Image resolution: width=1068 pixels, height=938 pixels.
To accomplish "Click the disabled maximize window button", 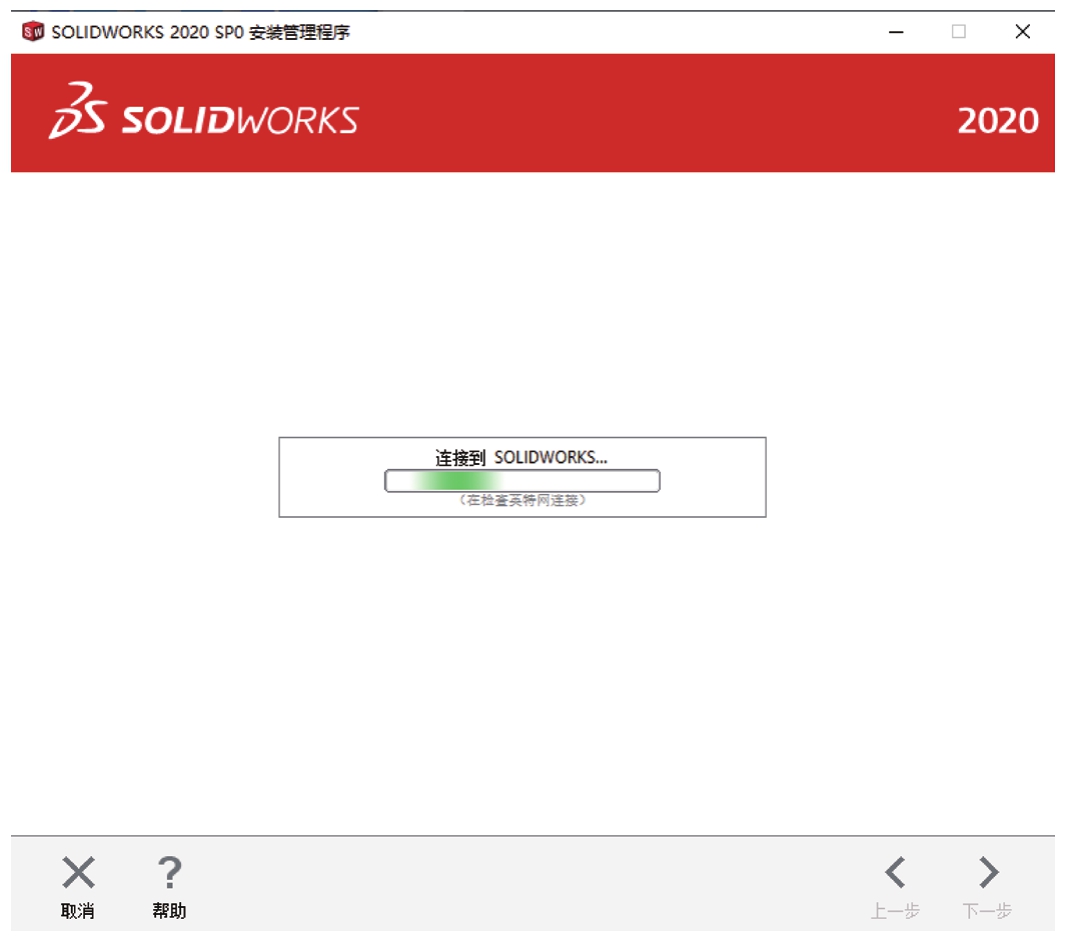I will (958, 31).
